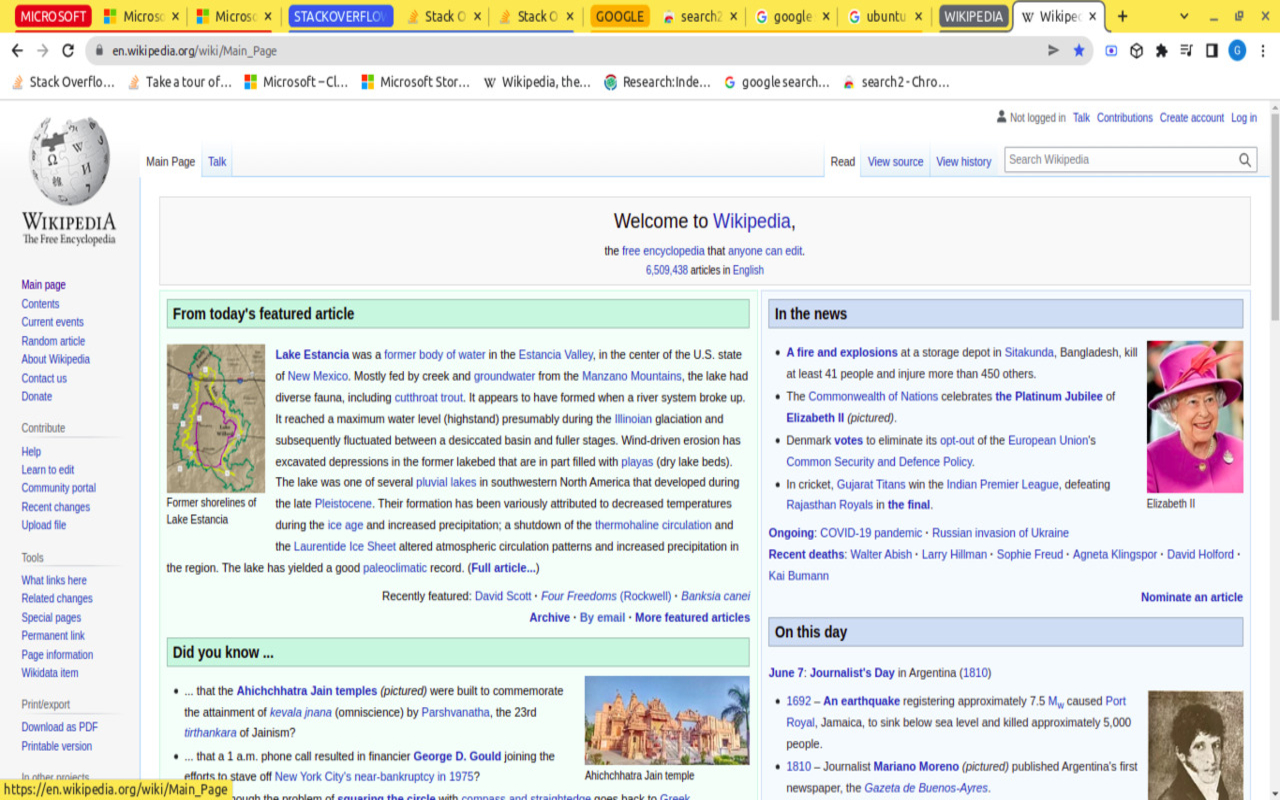Bookmark this page with the star icon
The image size is (1280, 800).
[1081, 49]
